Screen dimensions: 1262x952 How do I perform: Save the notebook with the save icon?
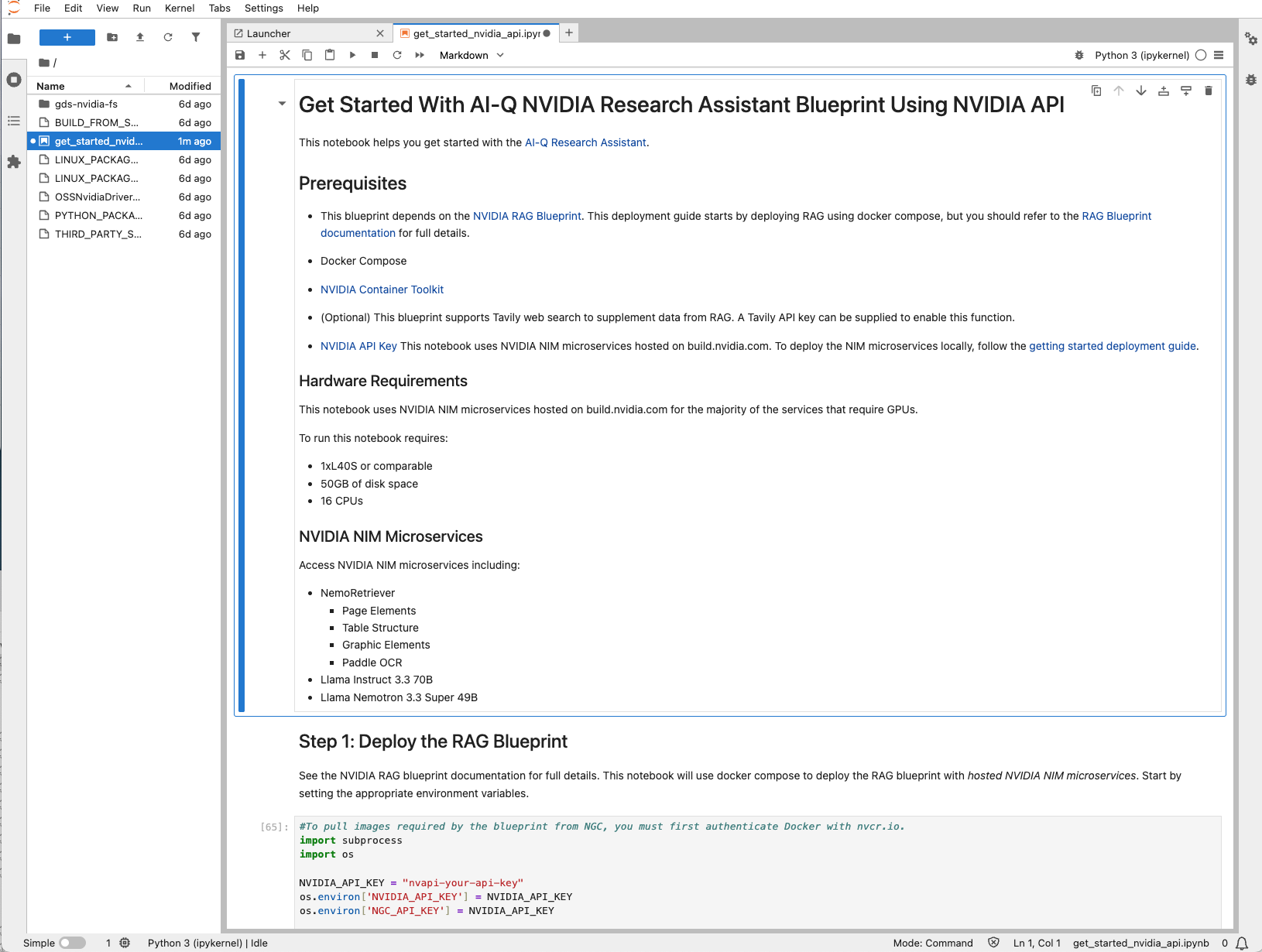(x=240, y=55)
